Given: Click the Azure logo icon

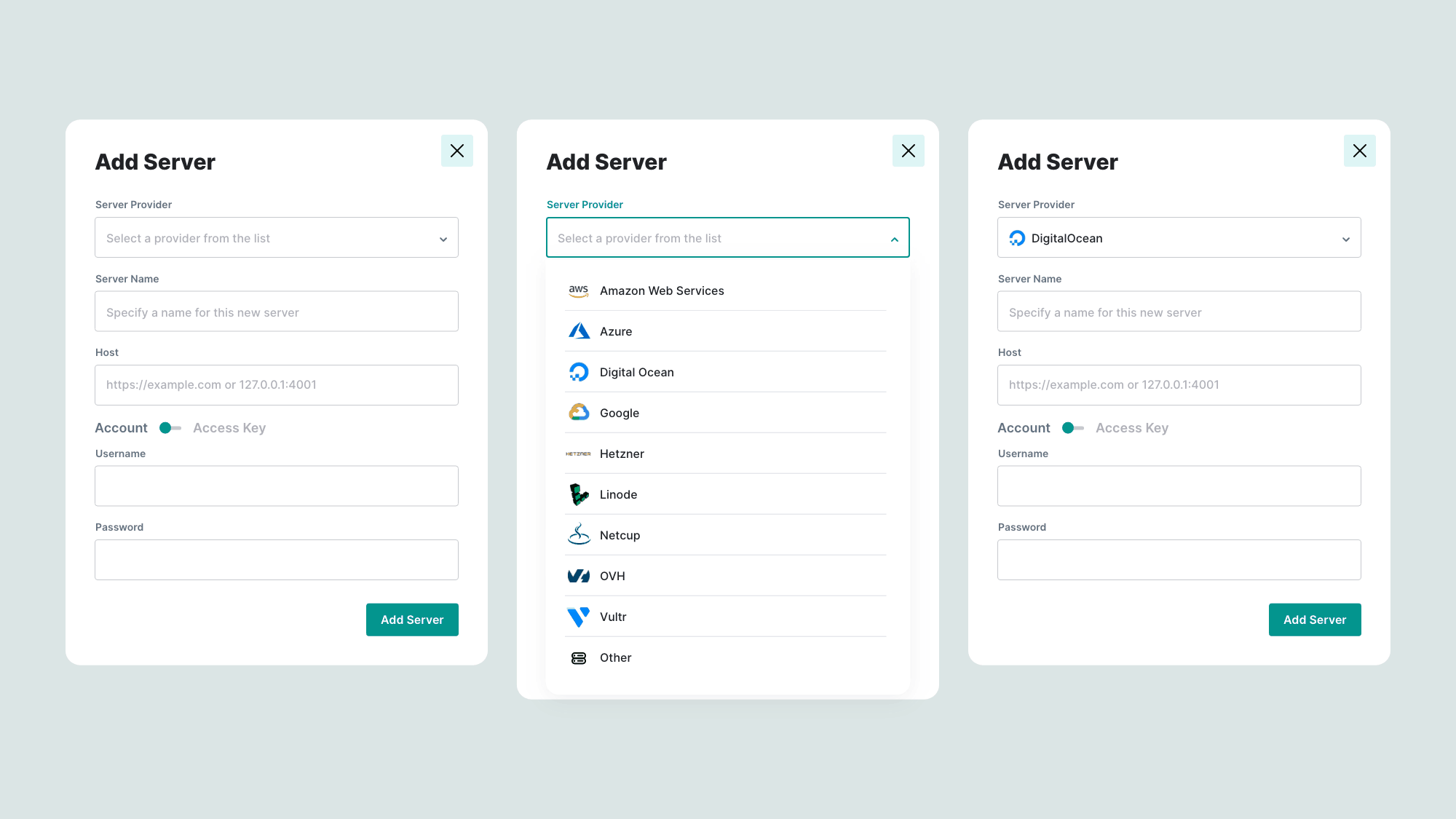Looking at the screenshot, I should click(579, 331).
